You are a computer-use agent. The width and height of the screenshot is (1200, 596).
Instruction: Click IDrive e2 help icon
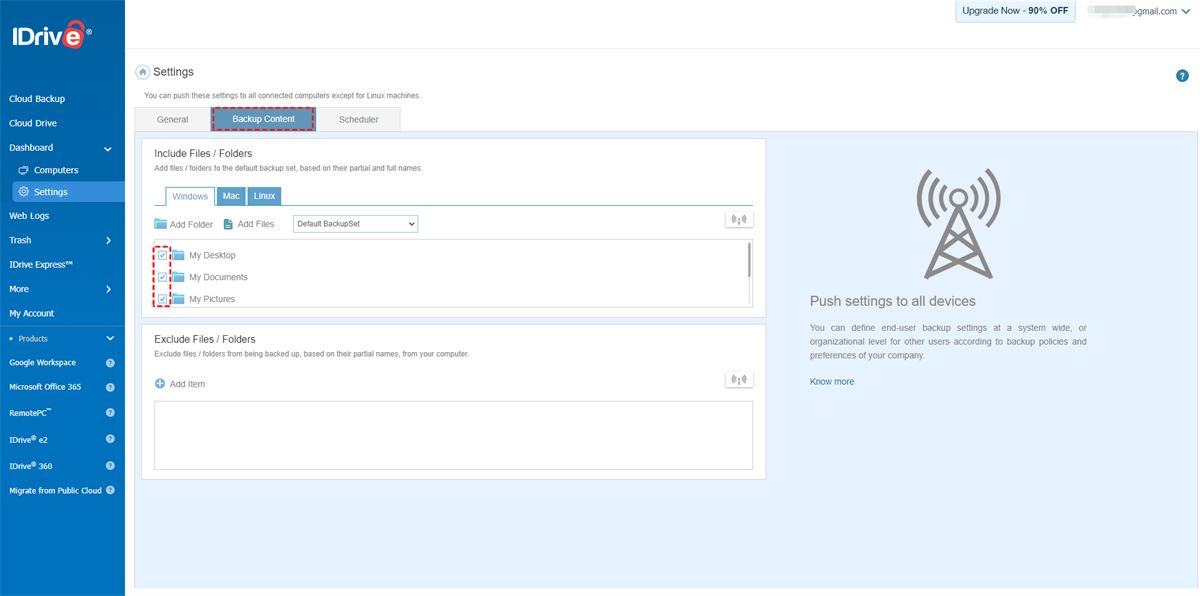pos(110,439)
